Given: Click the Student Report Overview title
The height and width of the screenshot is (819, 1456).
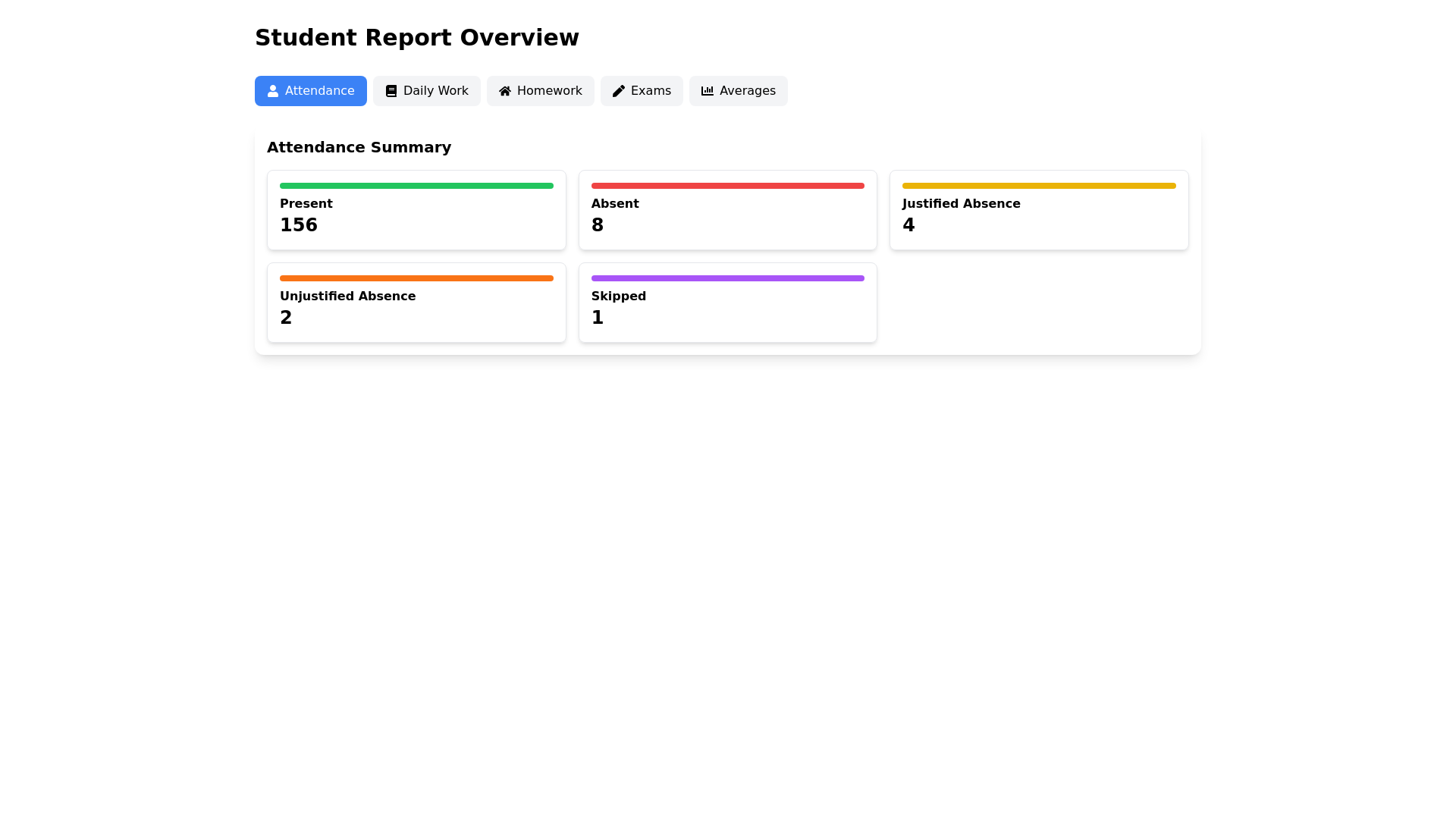Looking at the screenshot, I should [417, 38].
